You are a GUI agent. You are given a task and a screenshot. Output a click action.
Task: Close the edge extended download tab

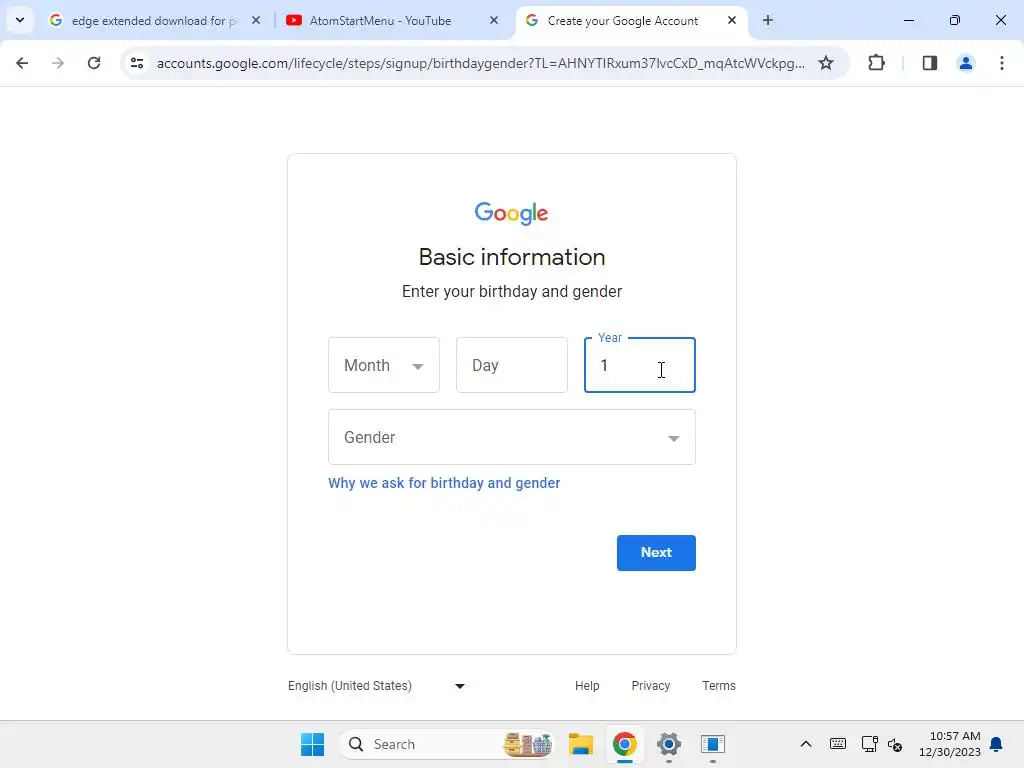pyautogui.click(x=256, y=20)
